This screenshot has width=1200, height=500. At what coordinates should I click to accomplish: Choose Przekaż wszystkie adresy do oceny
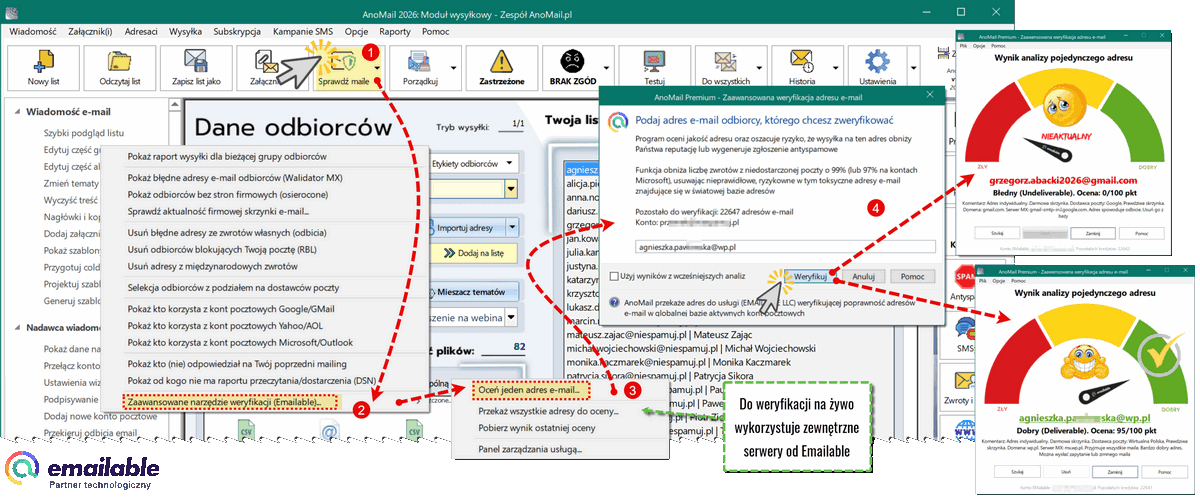[548, 411]
